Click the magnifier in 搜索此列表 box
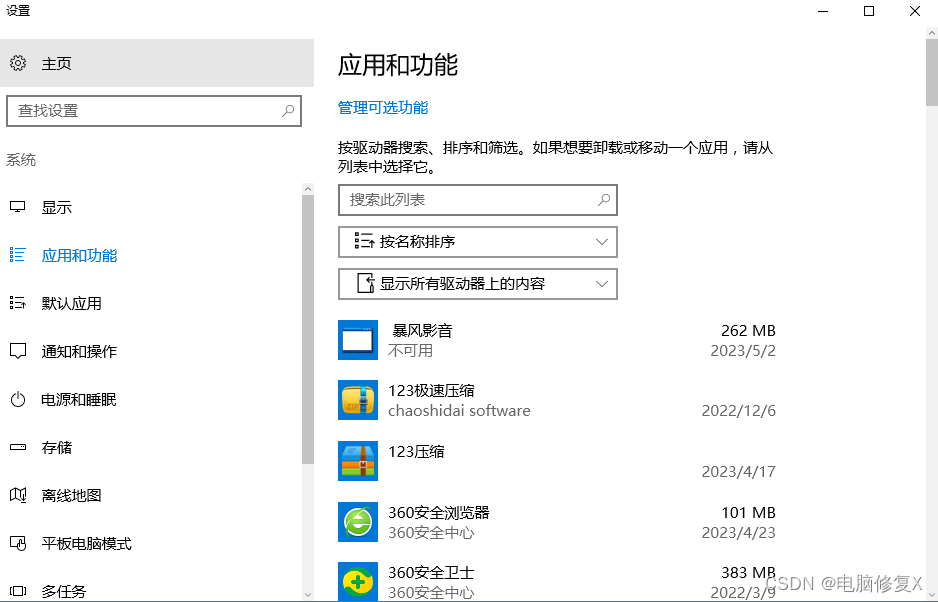This screenshot has width=938, height=602. pos(604,200)
